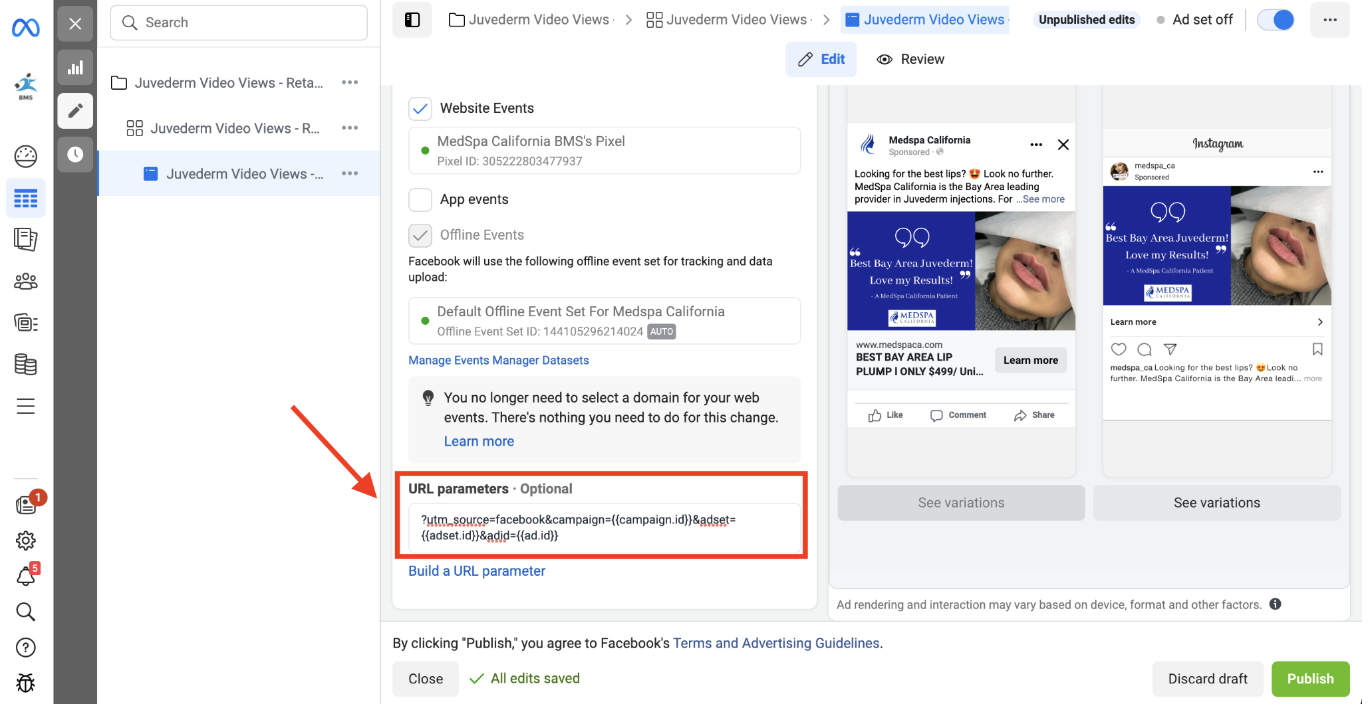Click the ellipsis on the Facebook ad preview
The image size is (1368, 706).
(x=1037, y=145)
